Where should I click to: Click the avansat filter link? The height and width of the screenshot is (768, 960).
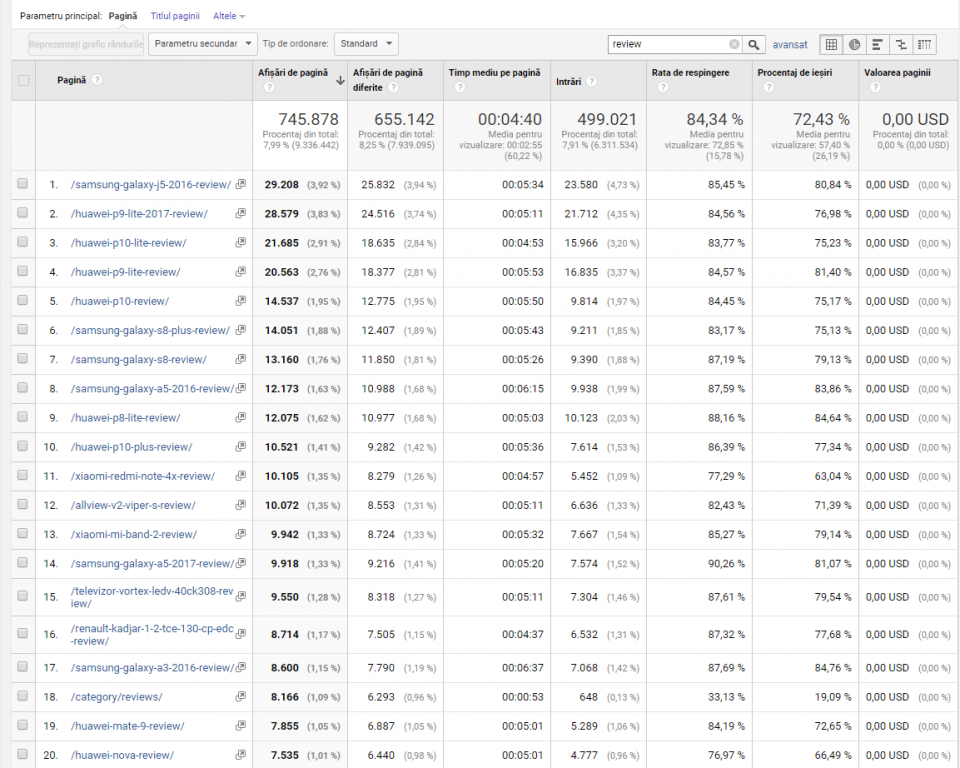click(790, 44)
